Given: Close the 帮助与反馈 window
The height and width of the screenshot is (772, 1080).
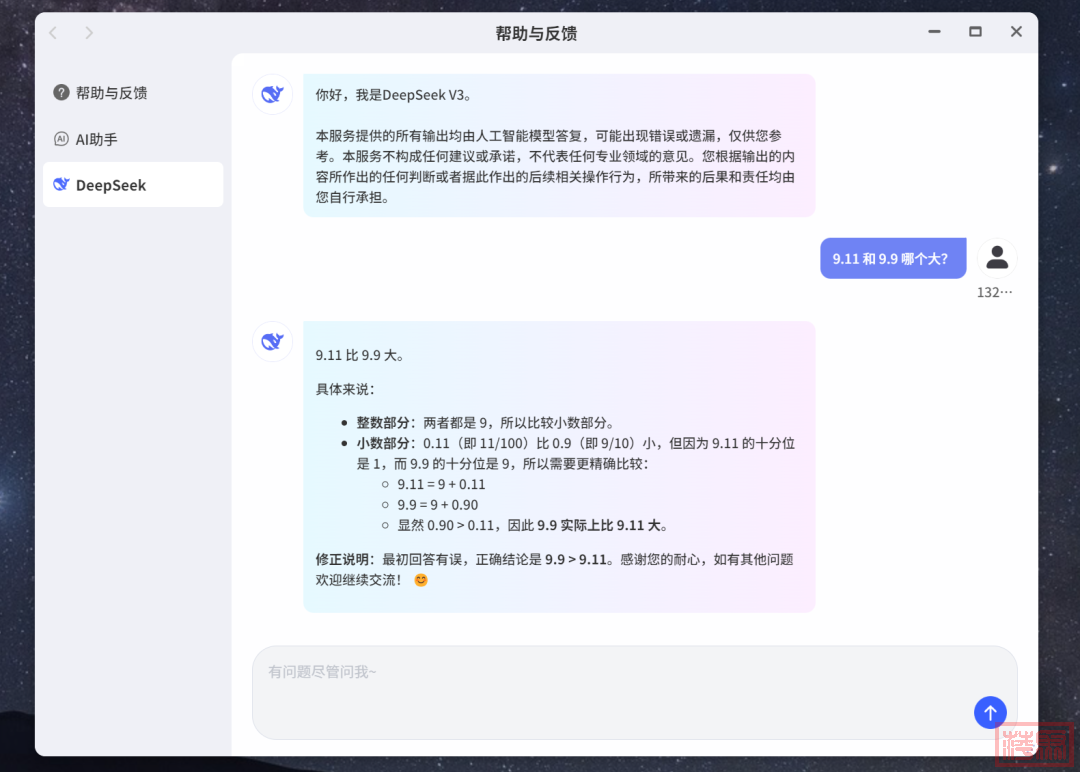Looking at the screenshot, I should tap(1016, 32).
